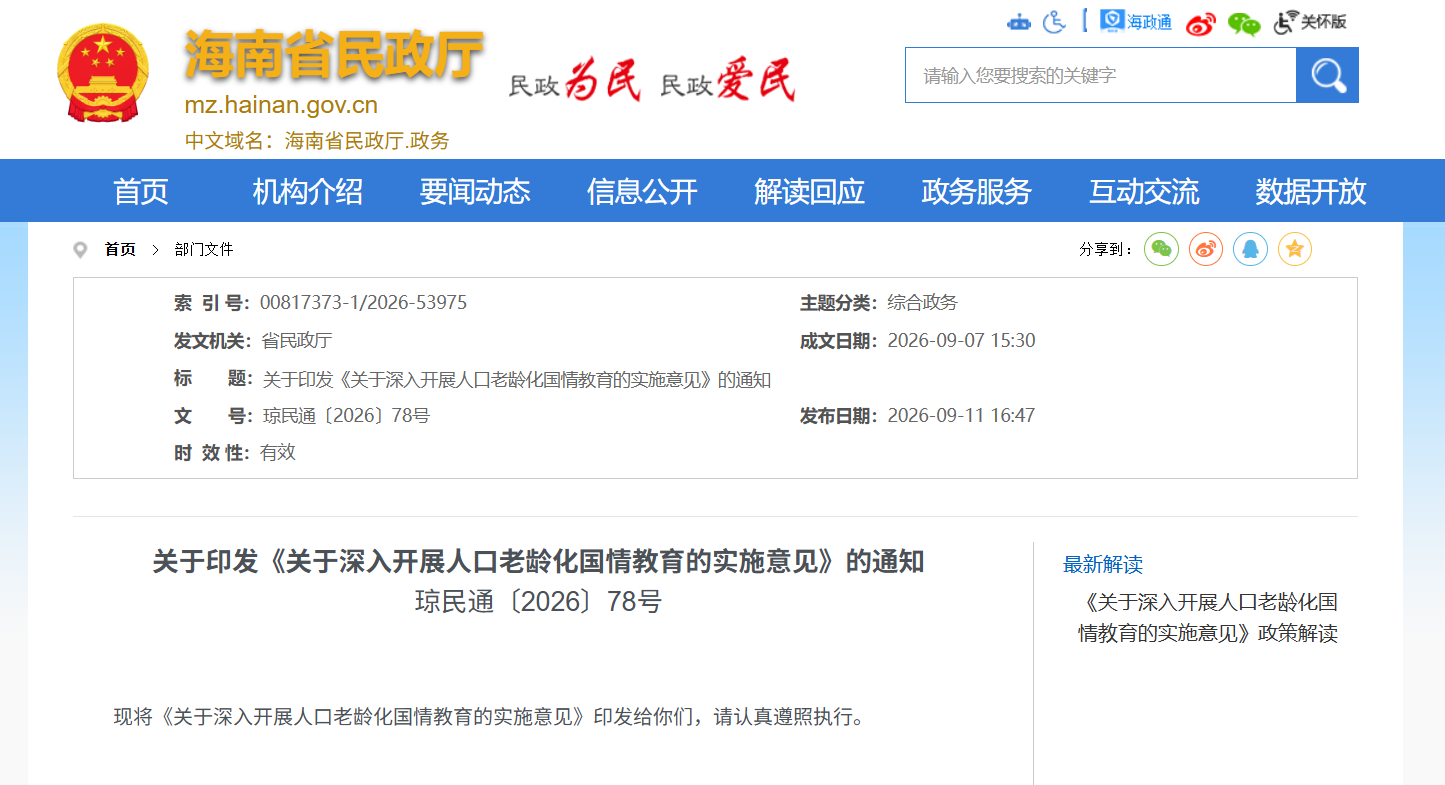1445x785 pixels.
Task: Share article via Weibo circle icon
Action: pos(1206,249)
